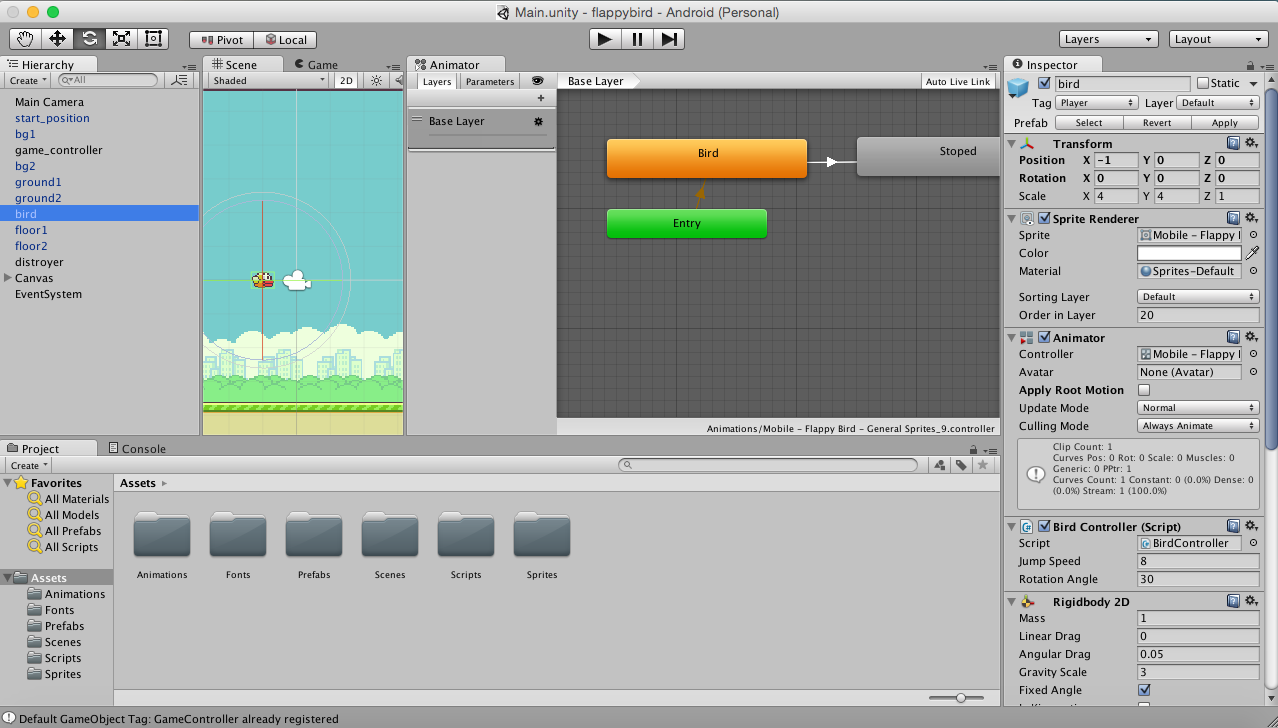The width and height of the screenshot is (1278, 728).
Task: Open the Sorting Layer dropdown
Action: (1198, 297)
